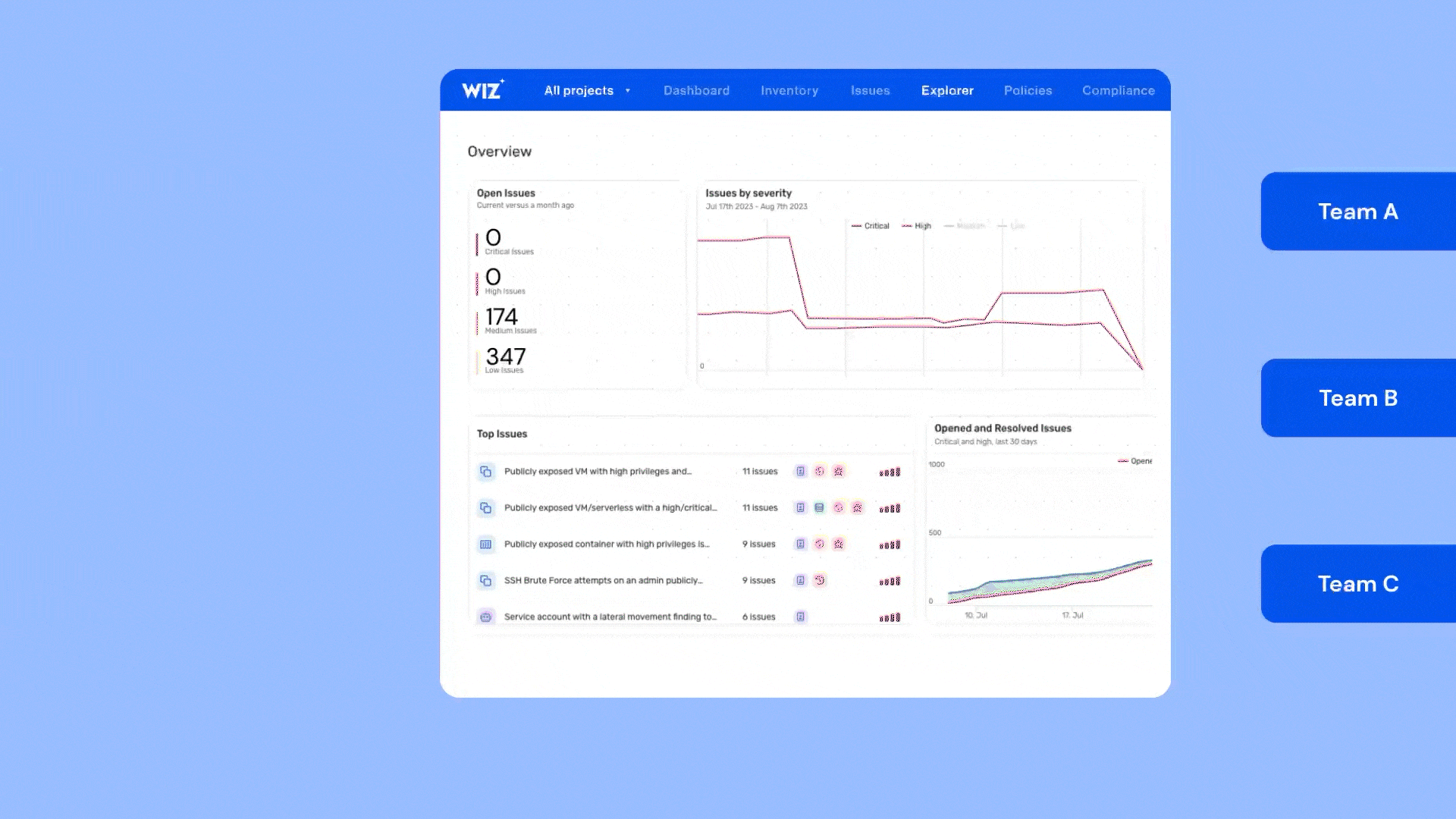Screen dimensions: 1456x819
Task: Click the Wiz logo
Action: click(482, 90)
